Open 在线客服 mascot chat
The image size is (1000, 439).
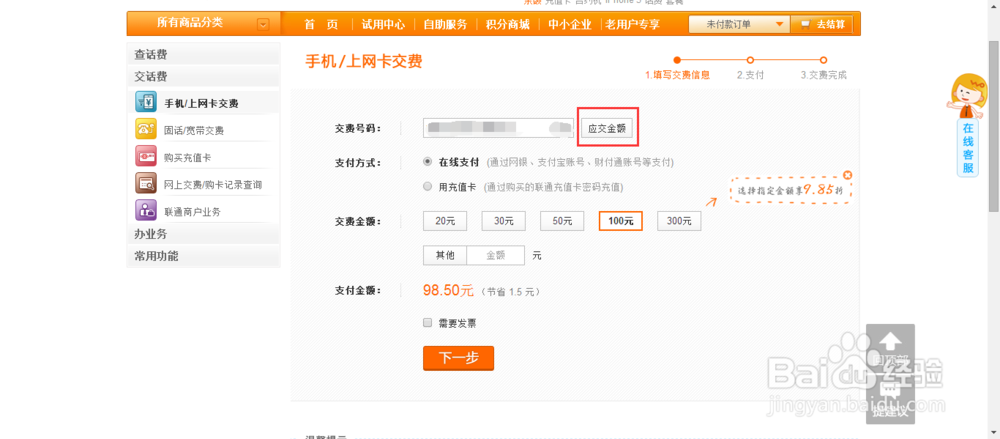967,125
